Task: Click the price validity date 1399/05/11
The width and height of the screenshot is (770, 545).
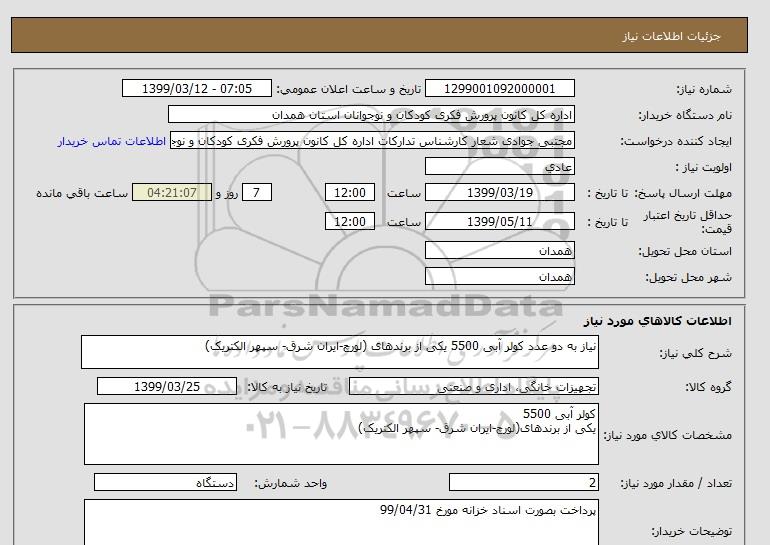Action: 499,221
